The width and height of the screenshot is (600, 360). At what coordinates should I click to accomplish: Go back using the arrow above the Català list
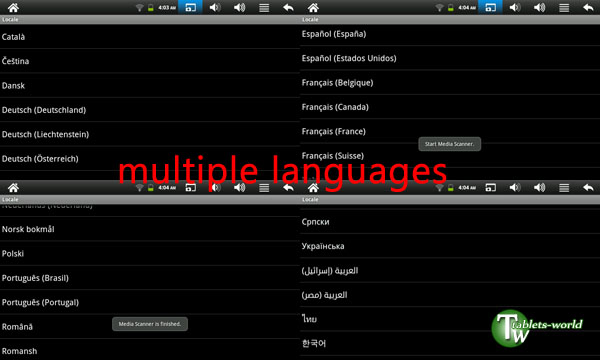[x=289, y=7]
